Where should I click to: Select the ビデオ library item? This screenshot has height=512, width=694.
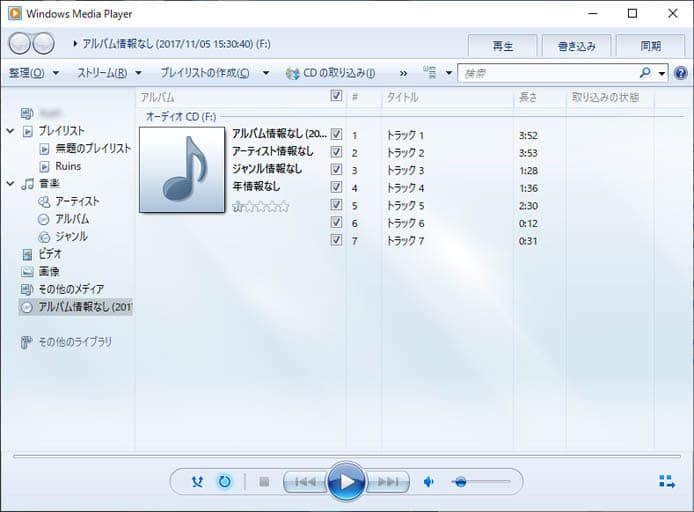click(50, 254)
